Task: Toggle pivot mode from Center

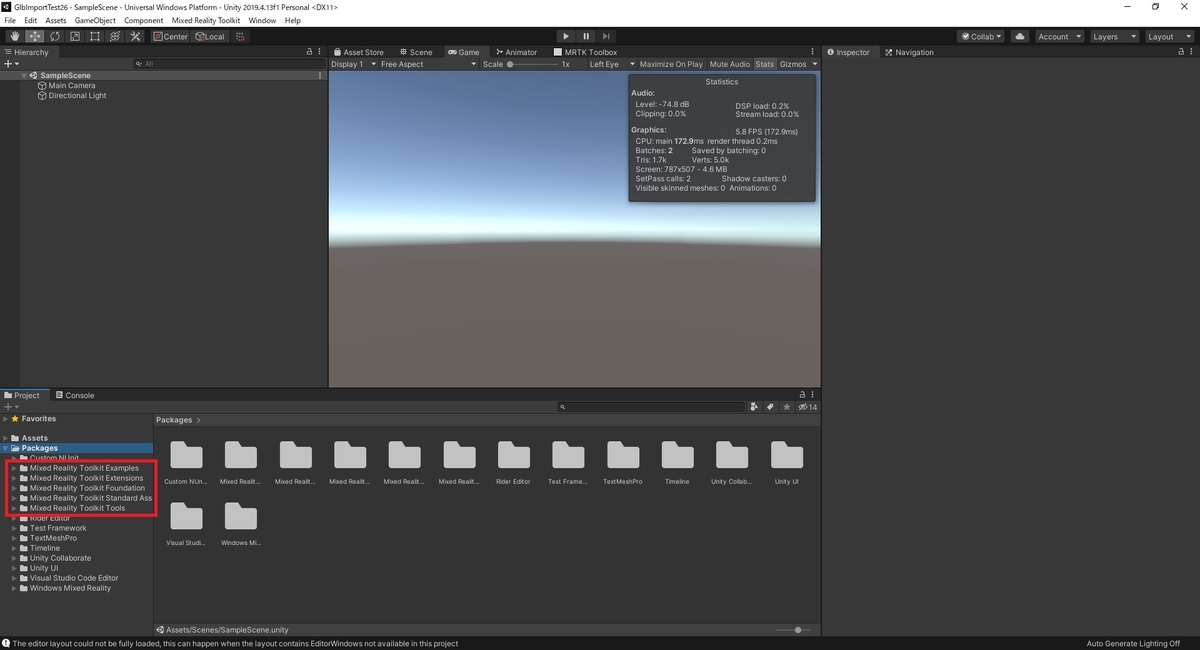Action: 170,36
